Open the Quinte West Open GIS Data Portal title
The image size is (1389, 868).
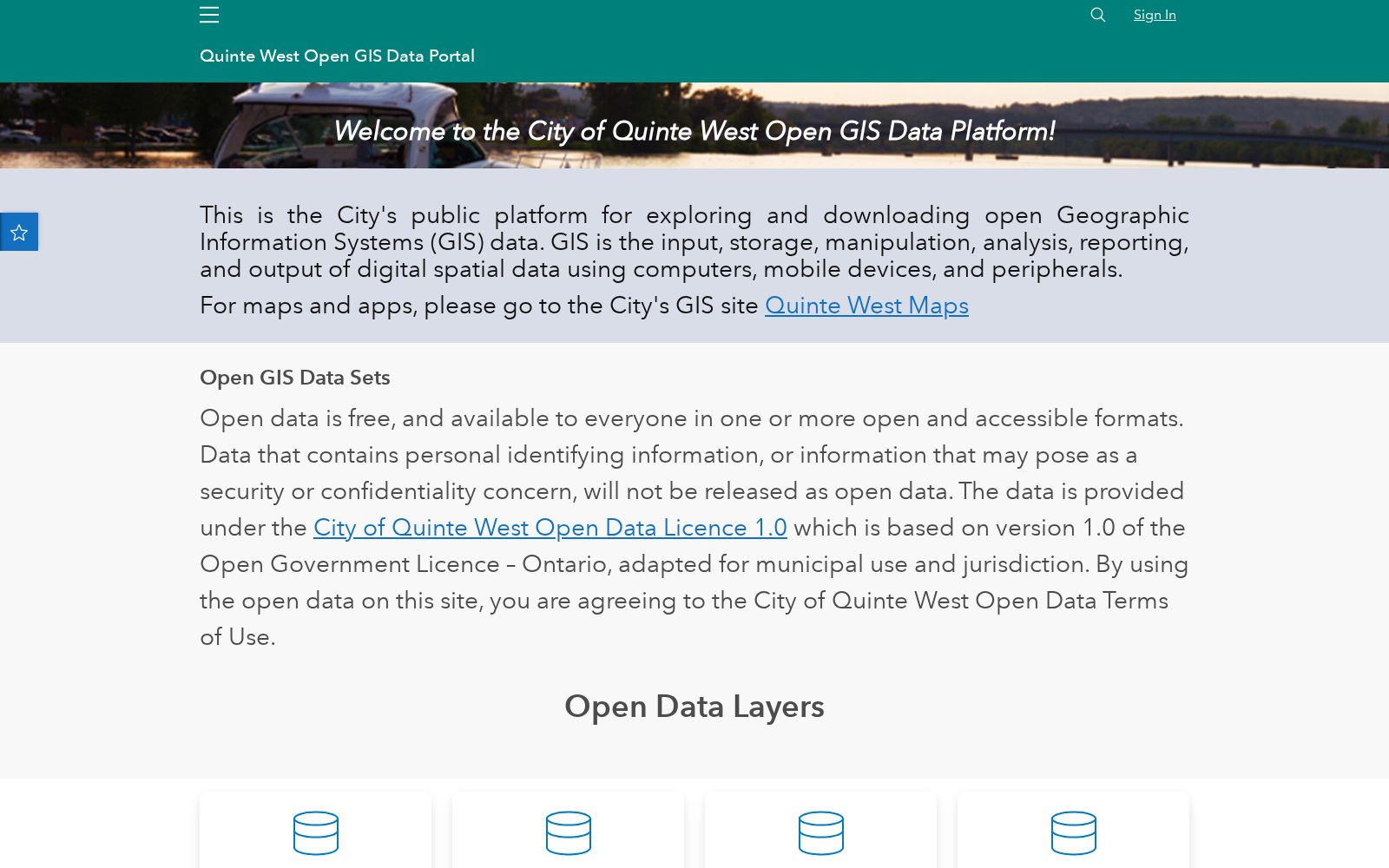point(337,56)
